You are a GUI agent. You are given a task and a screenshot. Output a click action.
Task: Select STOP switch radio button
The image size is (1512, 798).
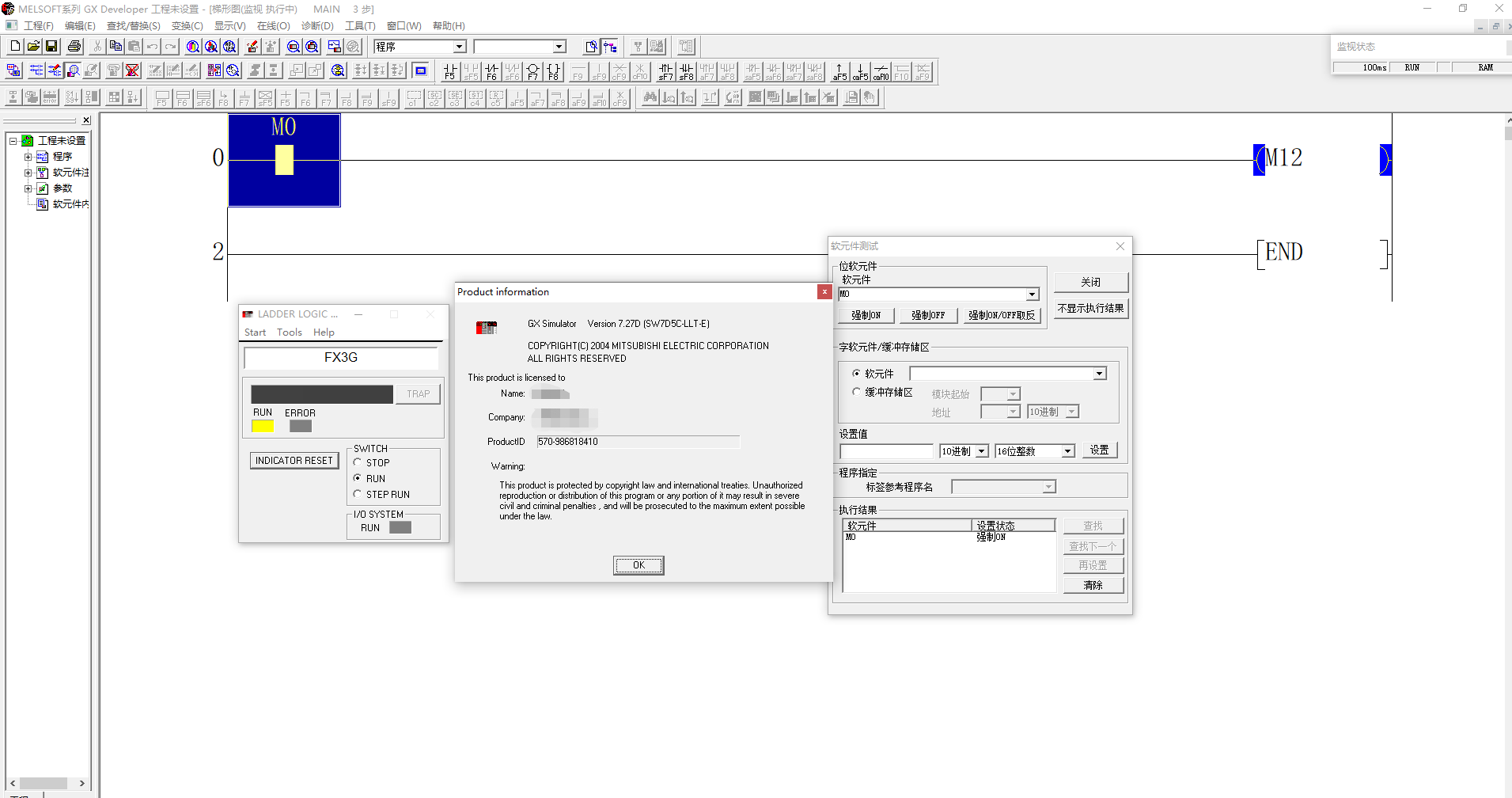coord(358,462)
